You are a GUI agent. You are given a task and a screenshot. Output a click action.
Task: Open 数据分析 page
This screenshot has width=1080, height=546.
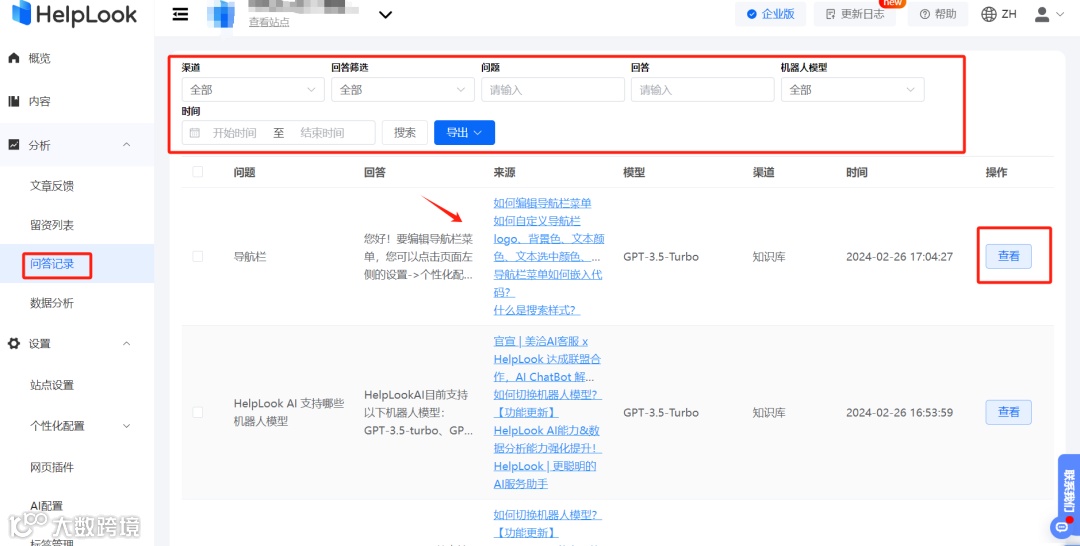52,303
